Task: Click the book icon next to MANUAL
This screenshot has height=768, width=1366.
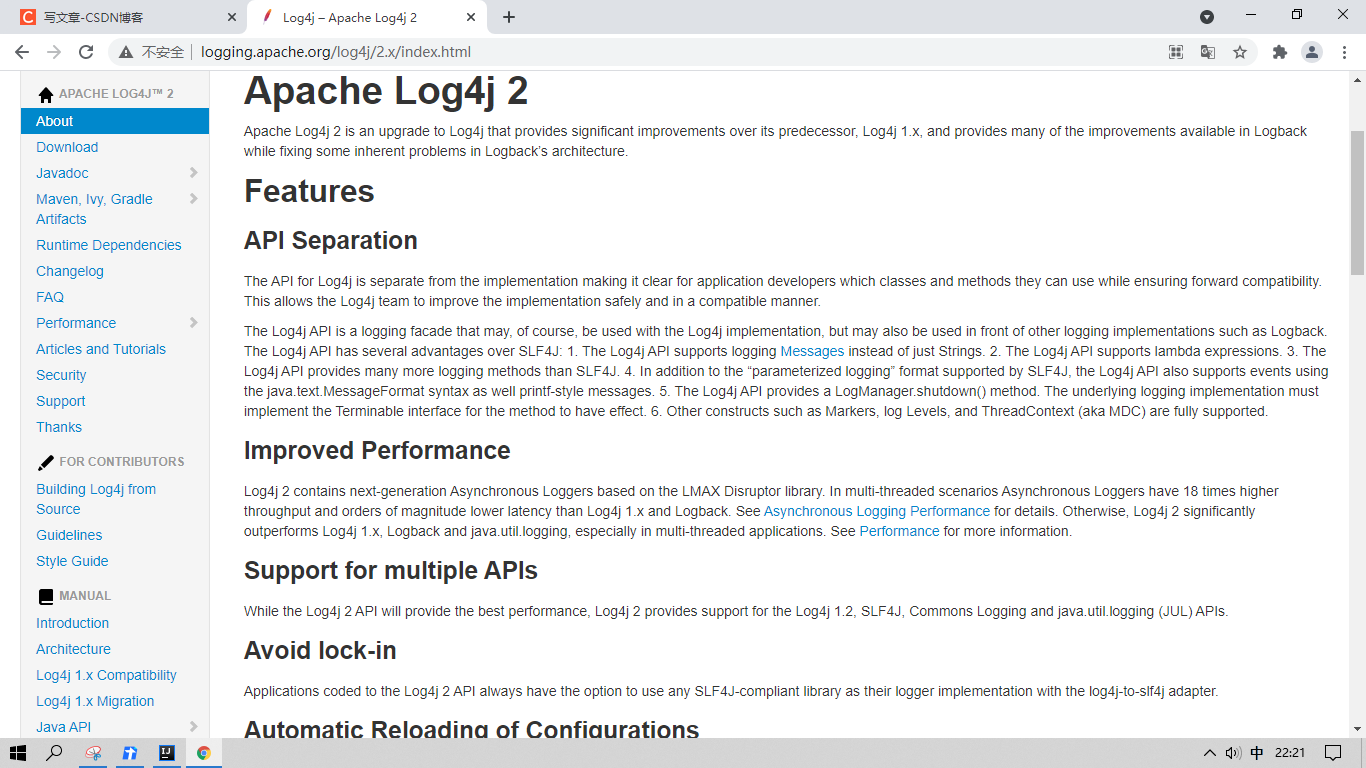Action: point(45,596)
